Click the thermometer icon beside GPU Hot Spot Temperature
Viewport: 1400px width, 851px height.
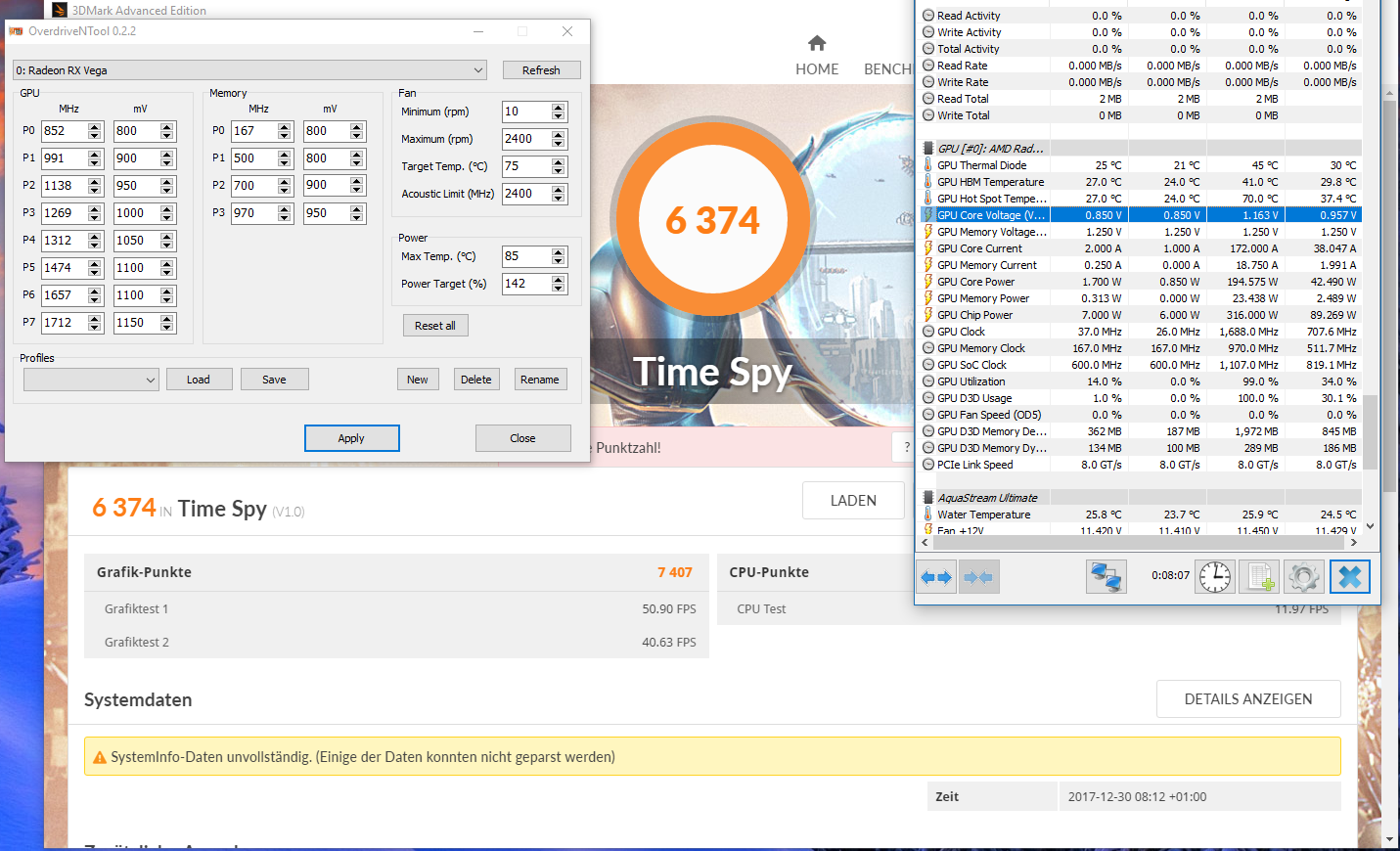pos(927,199)
